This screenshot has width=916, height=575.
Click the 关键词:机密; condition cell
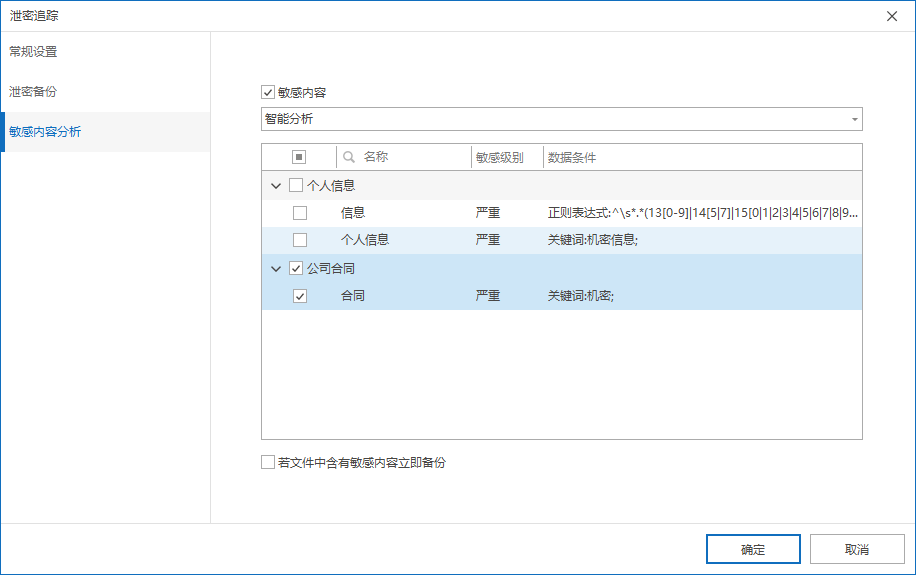tap(581, 296)
